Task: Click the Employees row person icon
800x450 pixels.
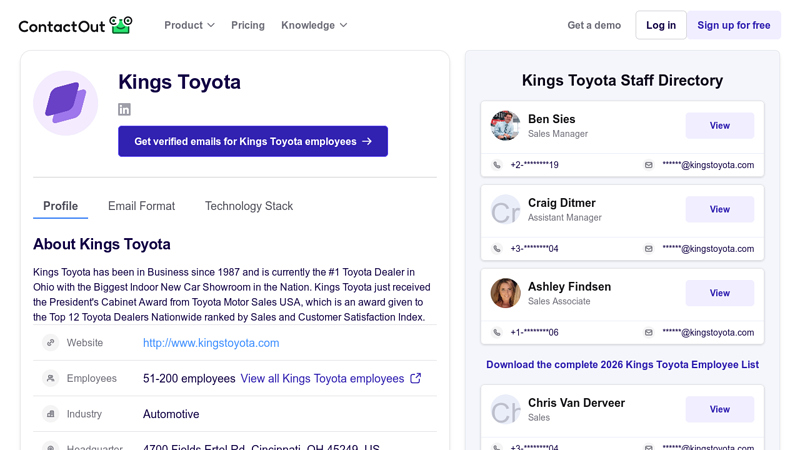Action: pyautogui.click(x=51, y=378)
